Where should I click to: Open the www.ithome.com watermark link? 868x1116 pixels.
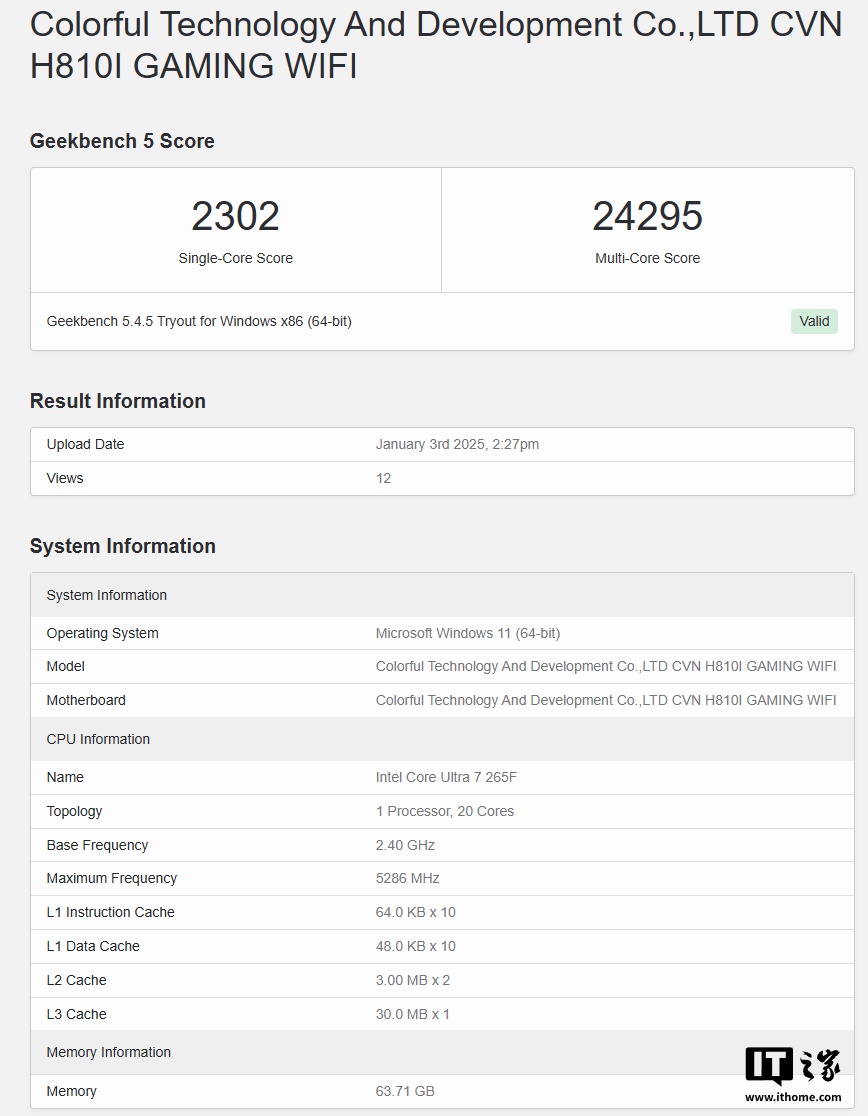[x=793, y=1097]
